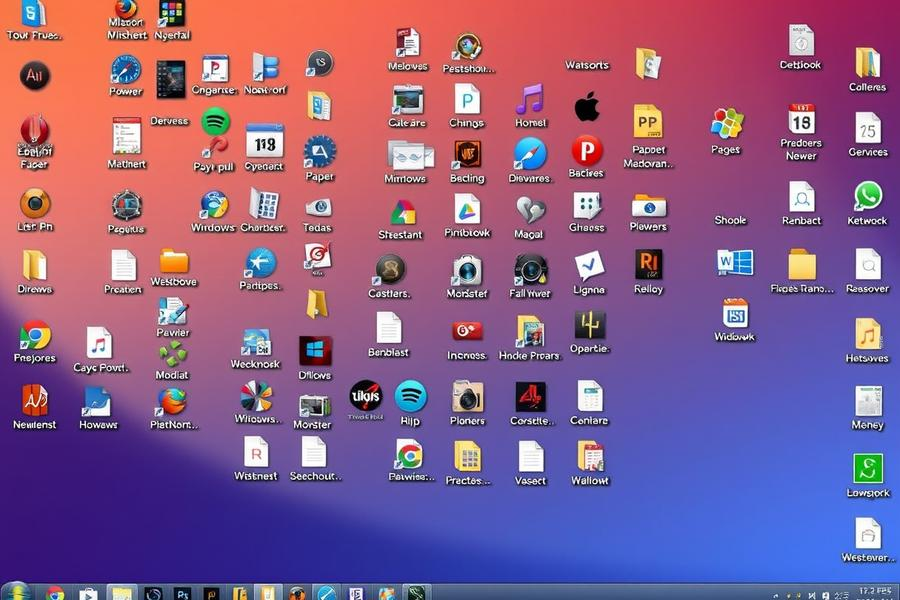Open the spreadsheet icon labeled Conlare
The height and width of the screenshot is (600, 900).
click(x=589, y=396)
